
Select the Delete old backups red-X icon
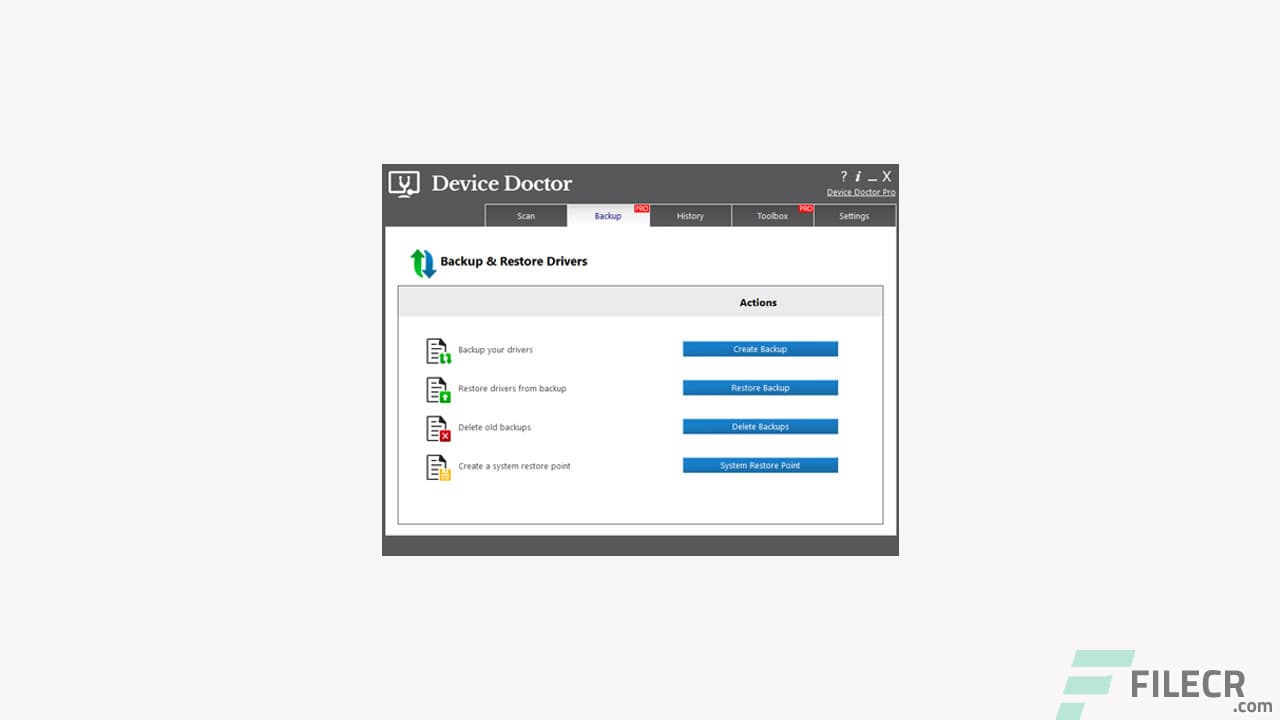437,427
